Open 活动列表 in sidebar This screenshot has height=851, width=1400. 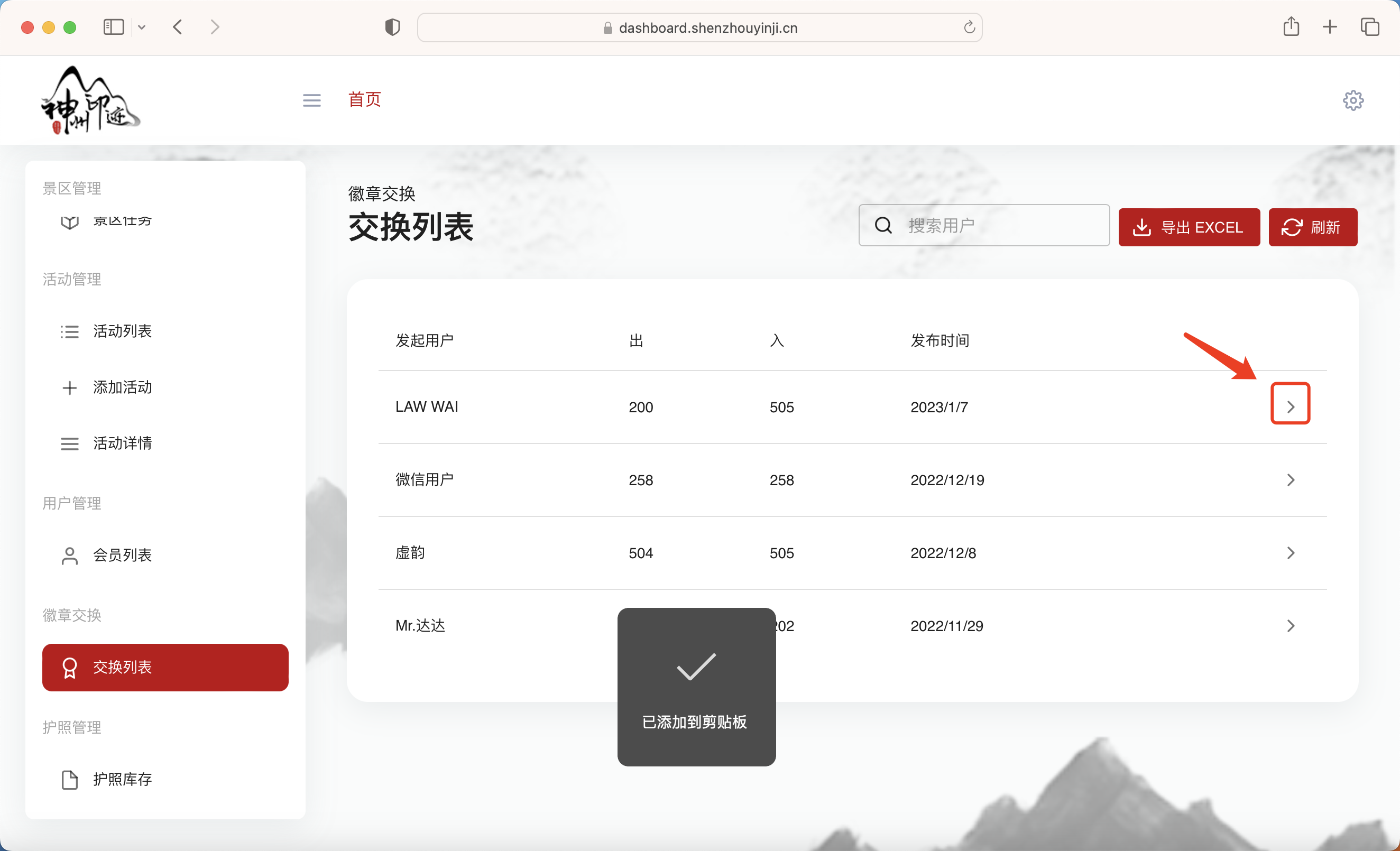pyautogui.click(x=122, y=331)
